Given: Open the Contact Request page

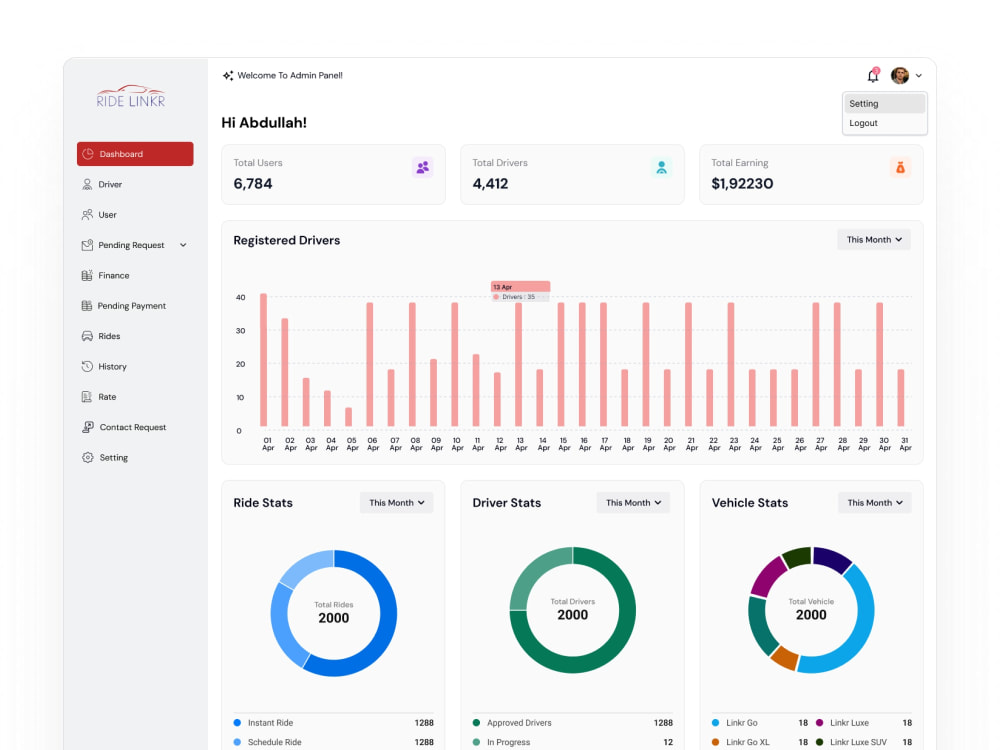Looking at the screenshot, I should click(135, 427).
